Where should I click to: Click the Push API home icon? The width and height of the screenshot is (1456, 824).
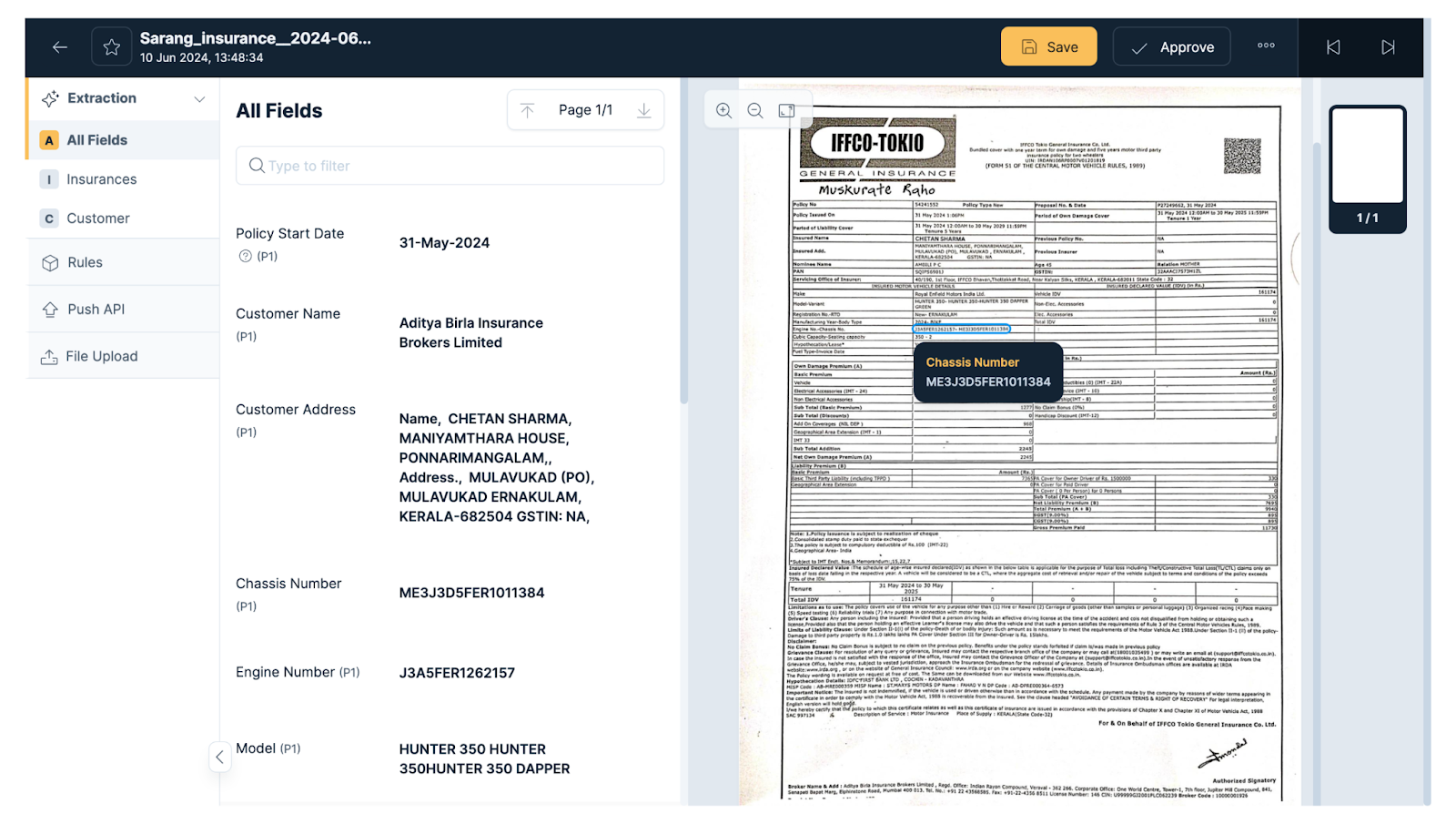[x=50, y=310]
